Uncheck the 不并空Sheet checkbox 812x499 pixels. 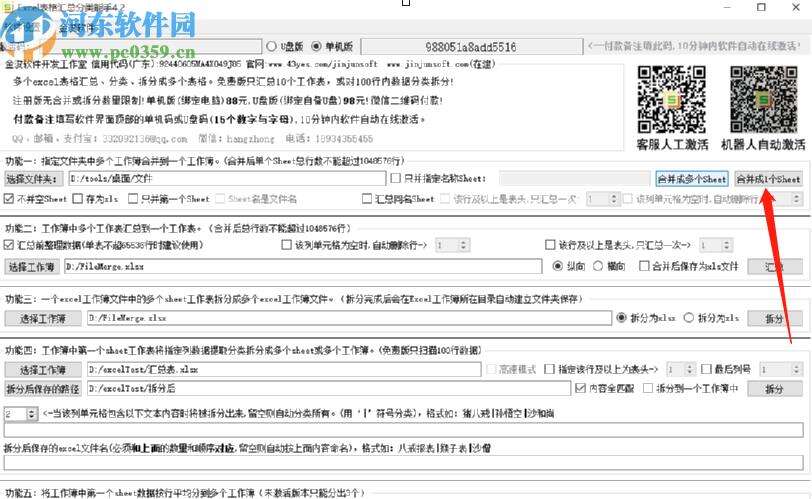(9, 199)
